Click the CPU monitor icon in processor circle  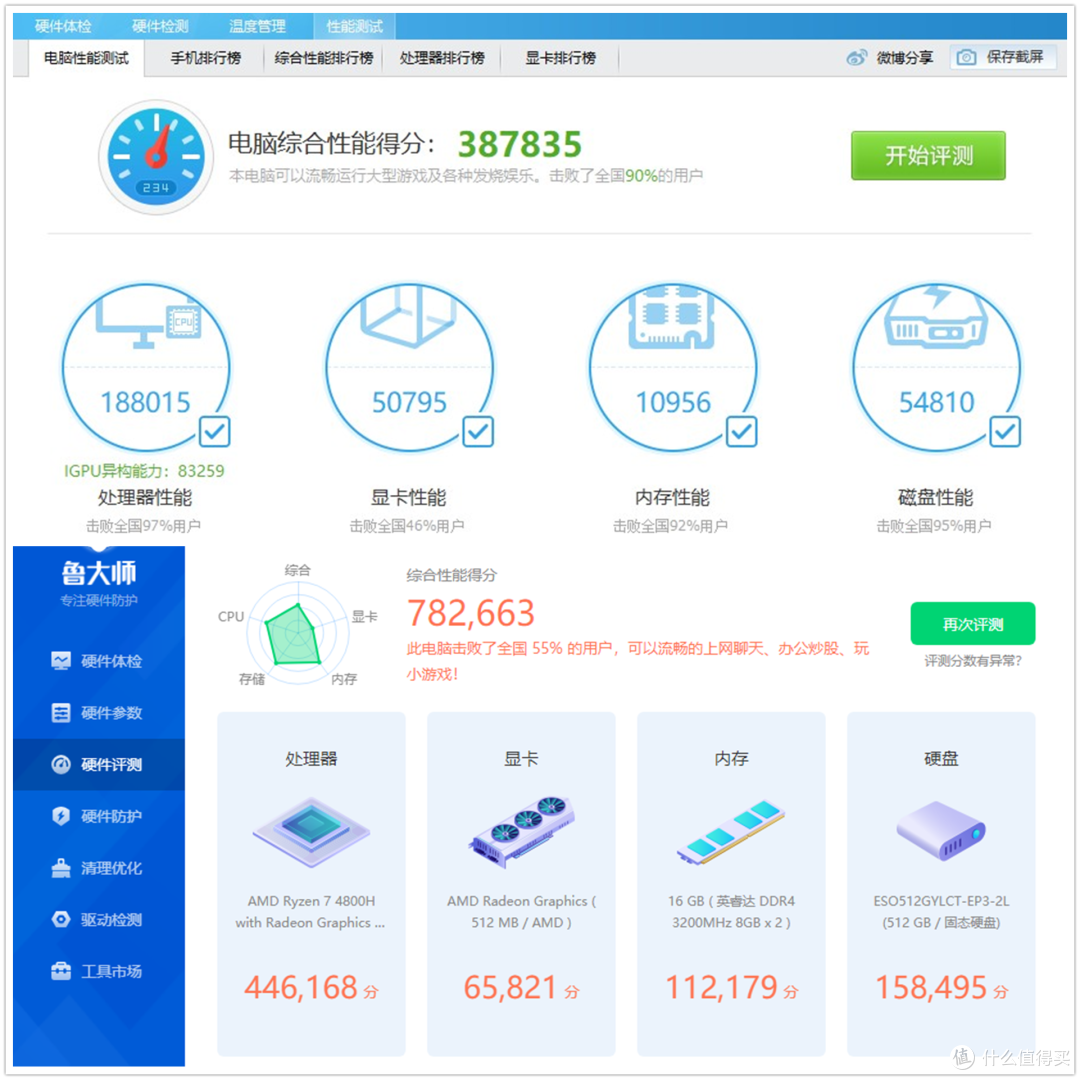point(148,322)
